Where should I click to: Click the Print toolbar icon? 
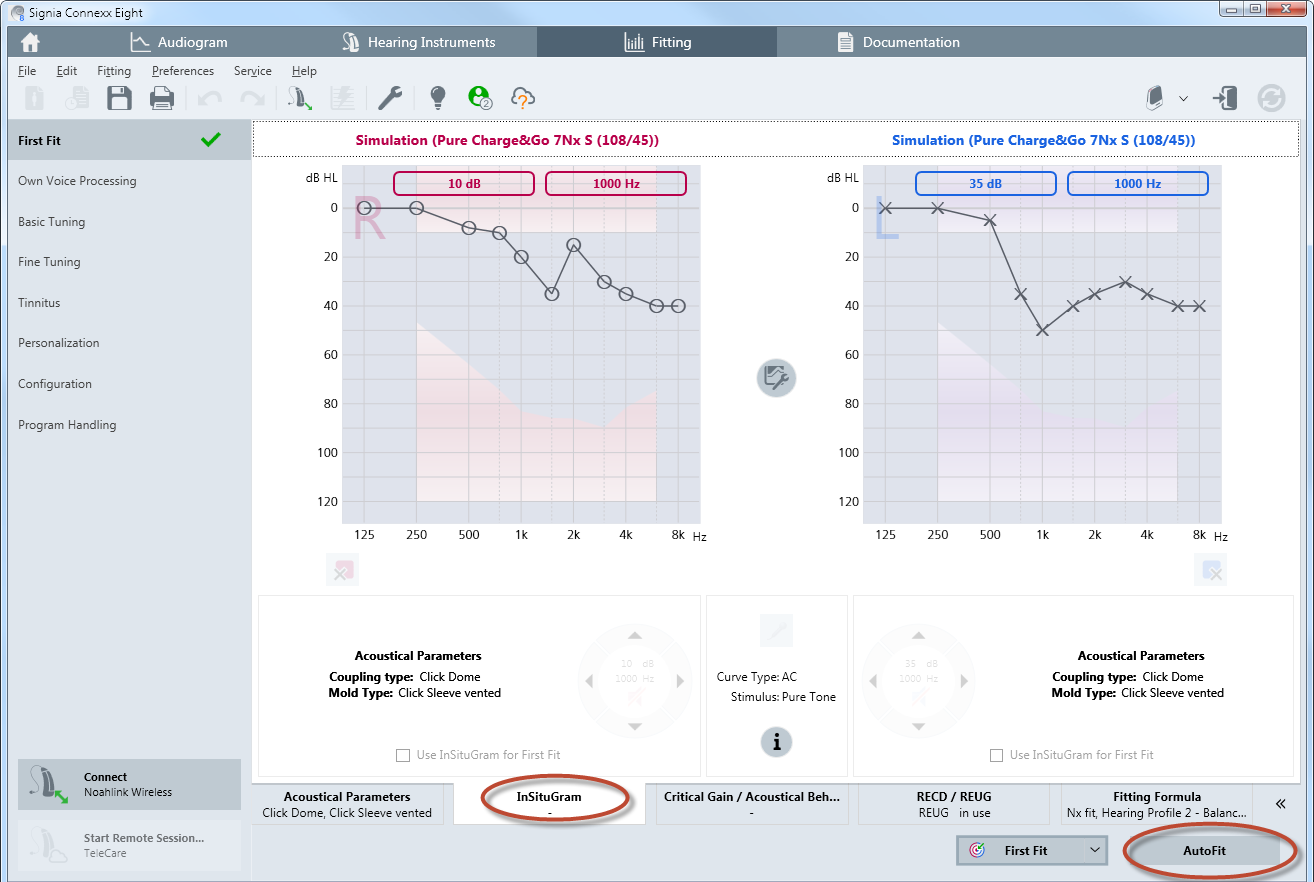[161, 98]
